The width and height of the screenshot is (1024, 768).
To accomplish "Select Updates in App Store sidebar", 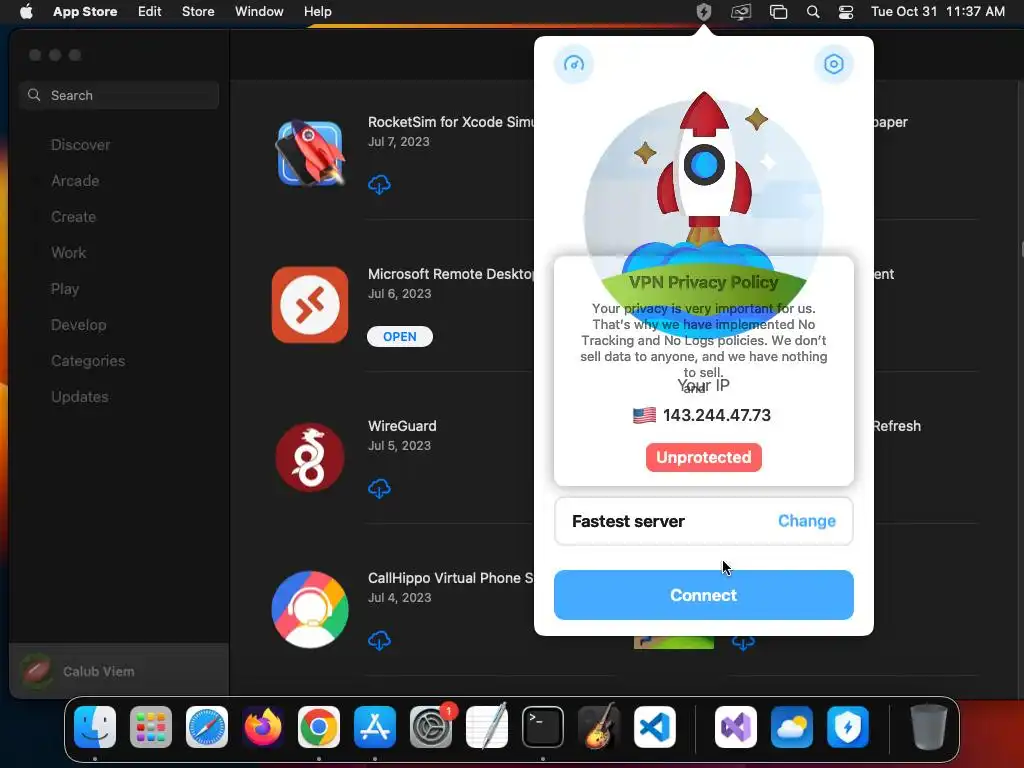I will tap(80, 396).
